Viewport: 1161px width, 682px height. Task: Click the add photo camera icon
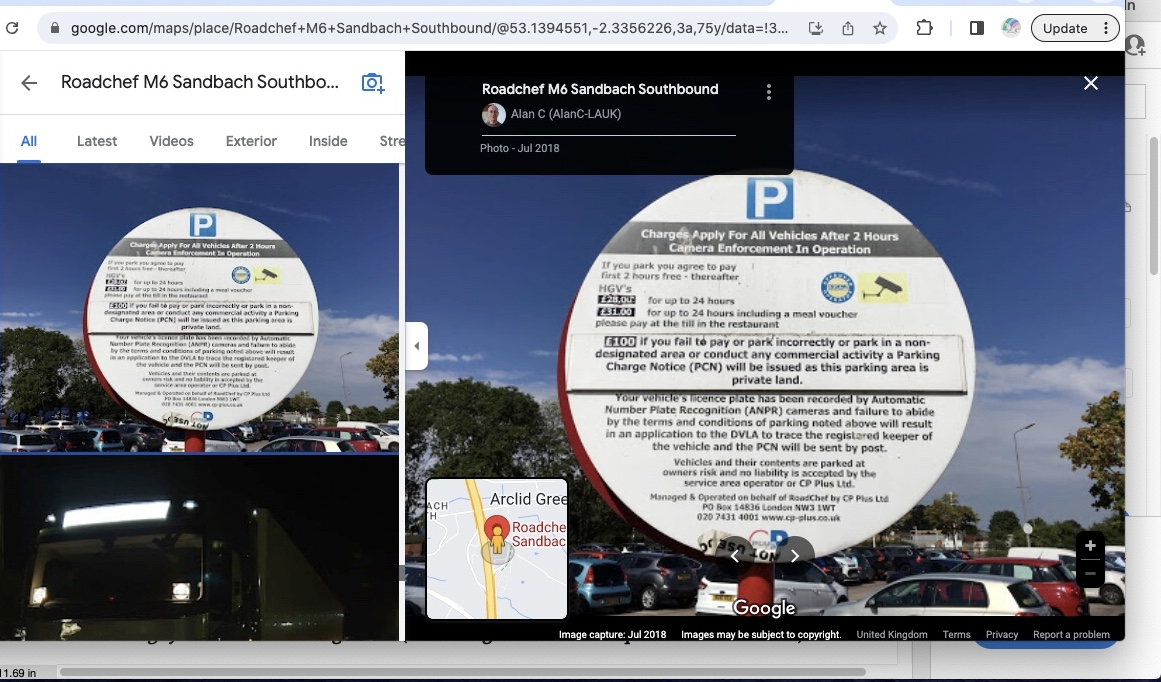pyautogui.click(x=373, y=83)
